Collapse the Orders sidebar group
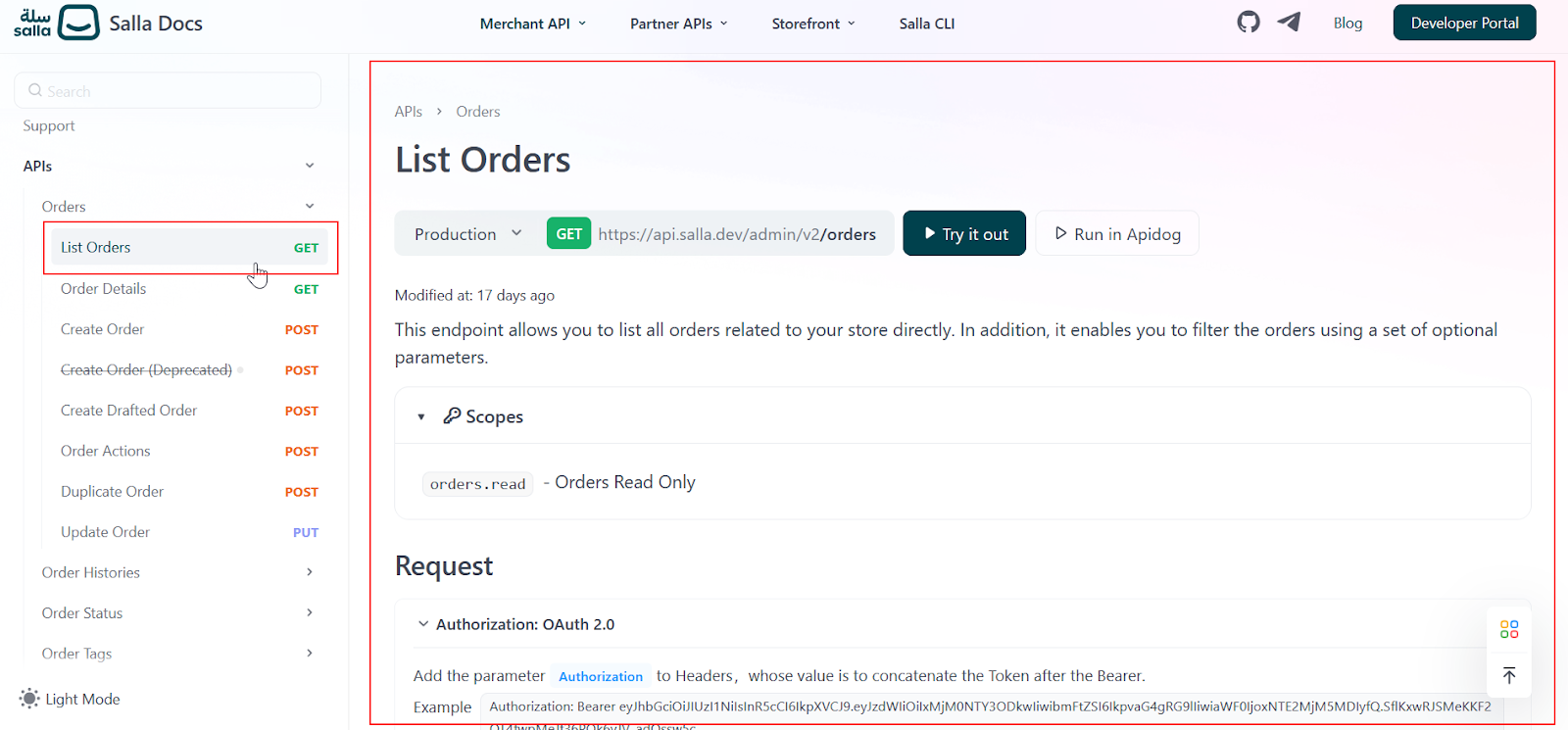 click(x=310, y=206)
